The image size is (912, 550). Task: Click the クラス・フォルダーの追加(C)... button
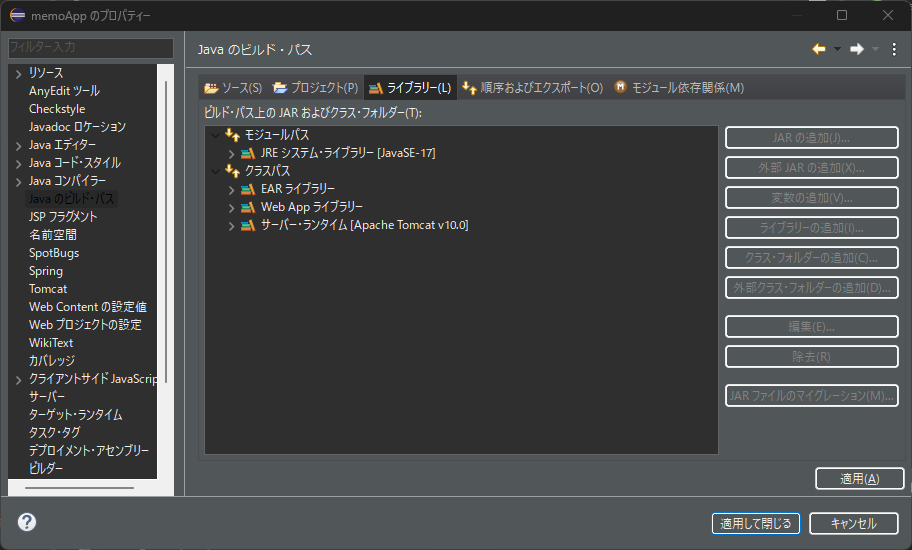point(811,258)
